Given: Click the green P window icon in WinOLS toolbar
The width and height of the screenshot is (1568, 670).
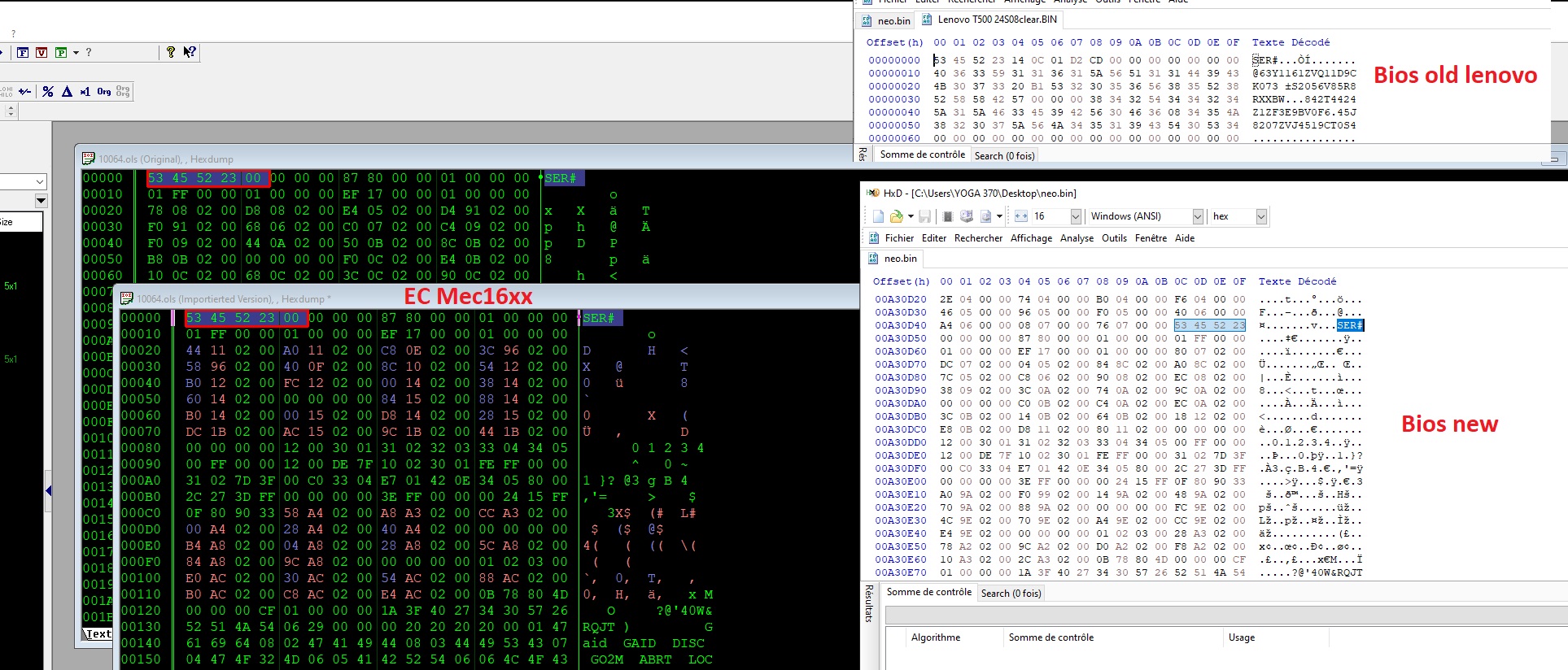Looking at the screenshot, I should (x=61, y=52).
